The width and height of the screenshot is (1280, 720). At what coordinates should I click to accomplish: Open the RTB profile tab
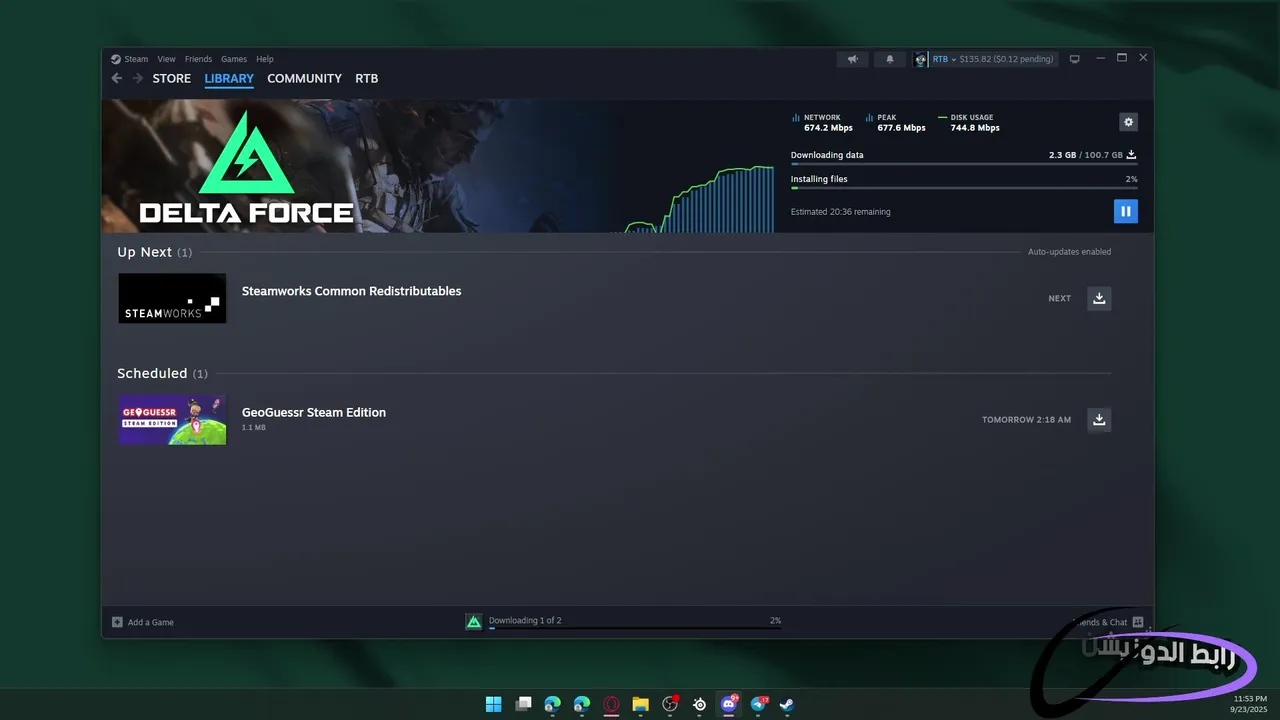point(366,78)
